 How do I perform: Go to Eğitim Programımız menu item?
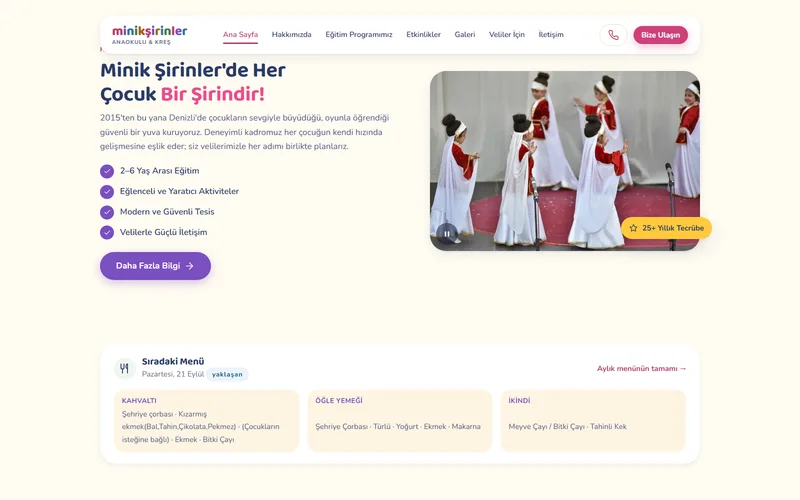click(359, 35)
